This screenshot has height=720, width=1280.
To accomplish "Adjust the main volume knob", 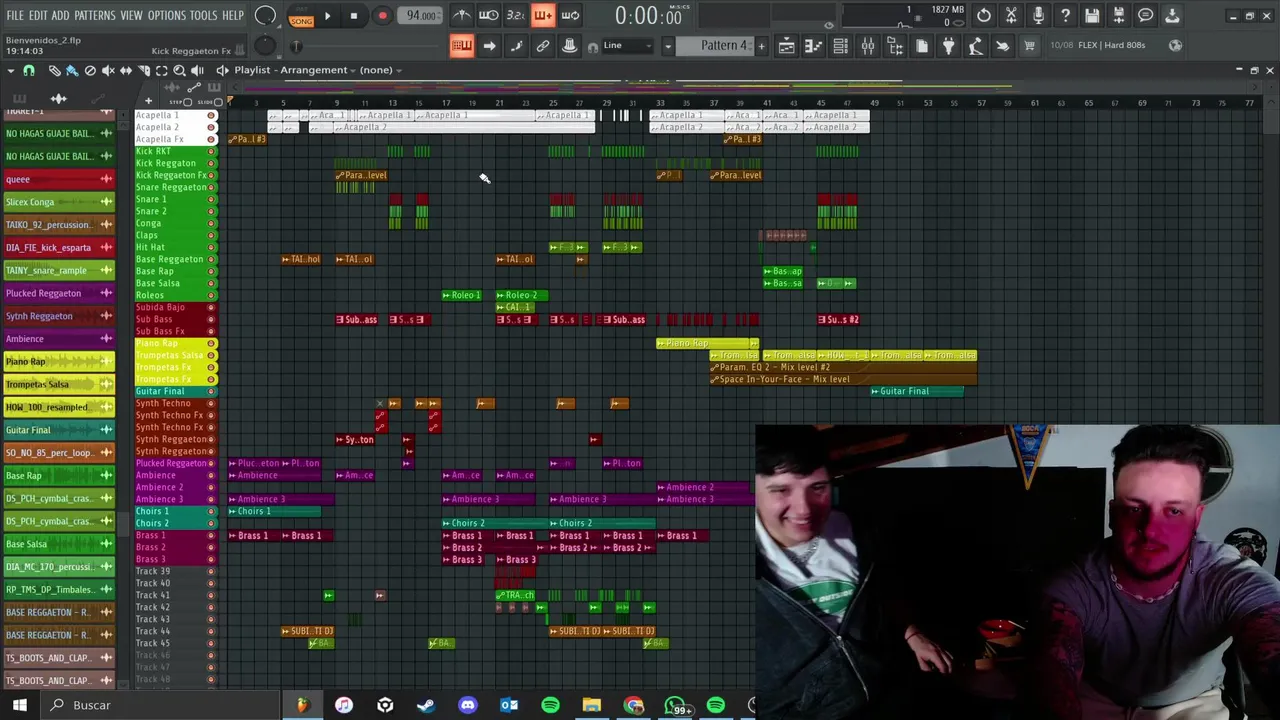I will coord(266,15).
